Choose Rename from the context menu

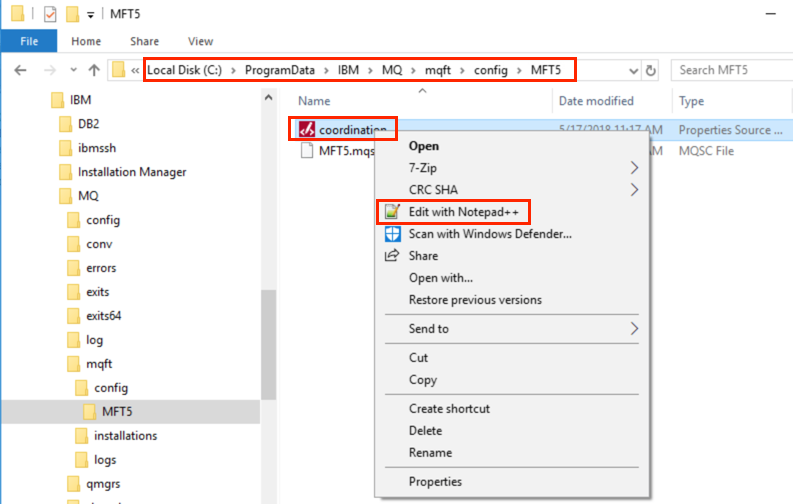(x=430, y=452)
